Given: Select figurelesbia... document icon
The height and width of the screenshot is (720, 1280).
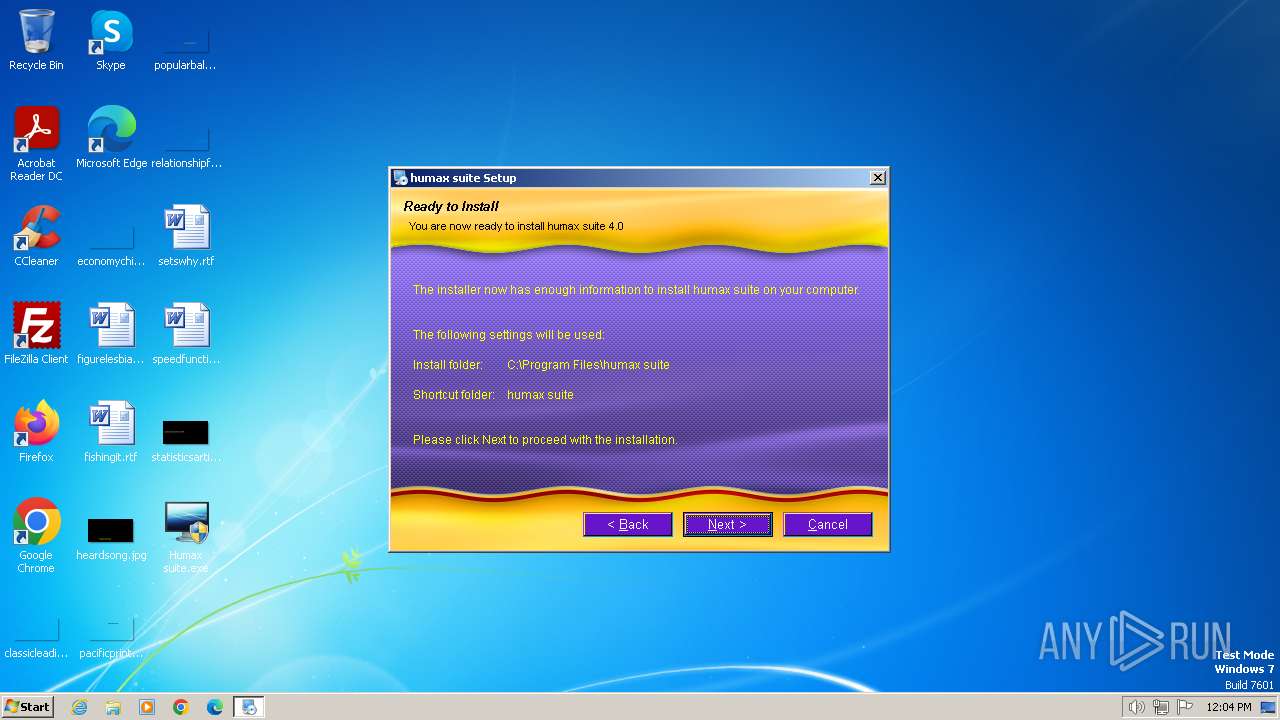Looking at the screenshot, I should (111, 334).
